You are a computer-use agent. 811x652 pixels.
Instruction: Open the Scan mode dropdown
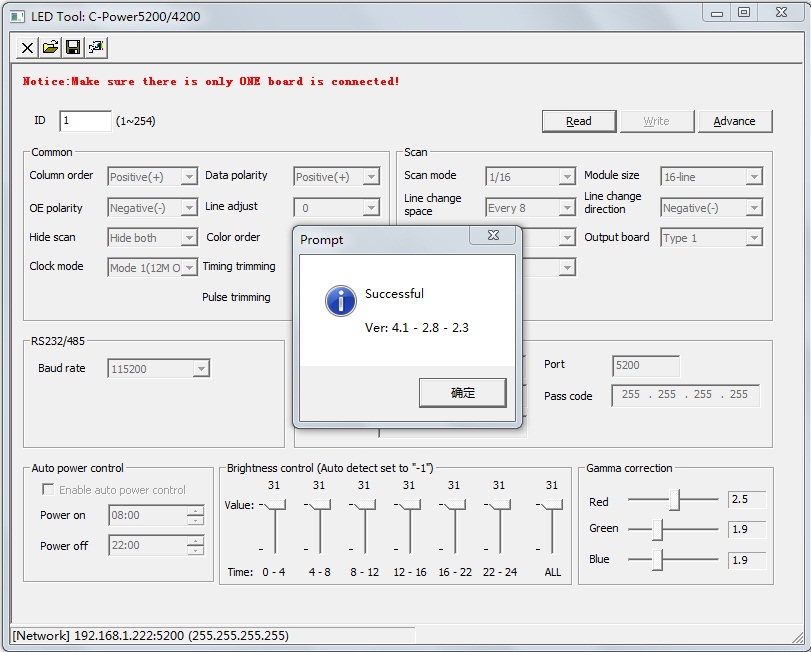[566, 177]
